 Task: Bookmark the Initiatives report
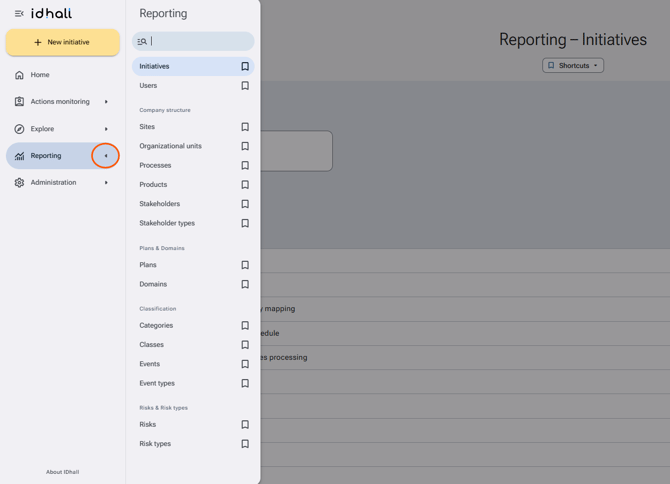[245, 66]
